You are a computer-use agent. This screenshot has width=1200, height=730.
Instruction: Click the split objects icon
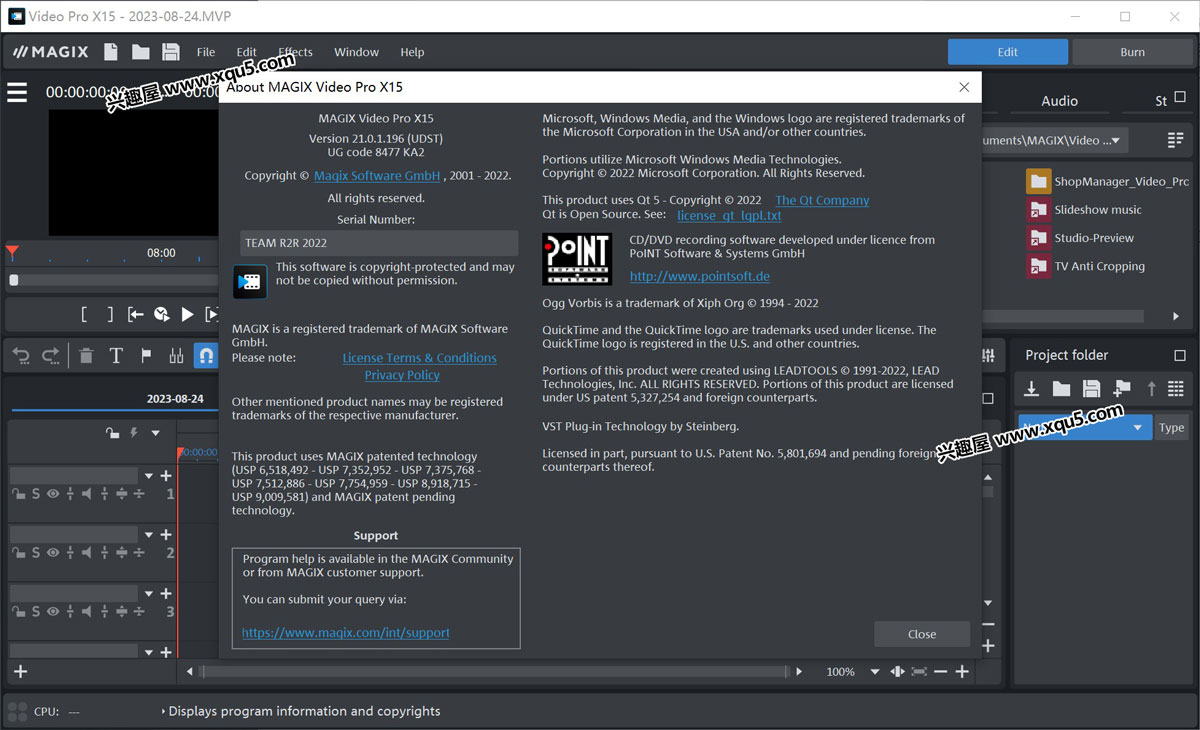pyautogui.click(x=176, y=355)
